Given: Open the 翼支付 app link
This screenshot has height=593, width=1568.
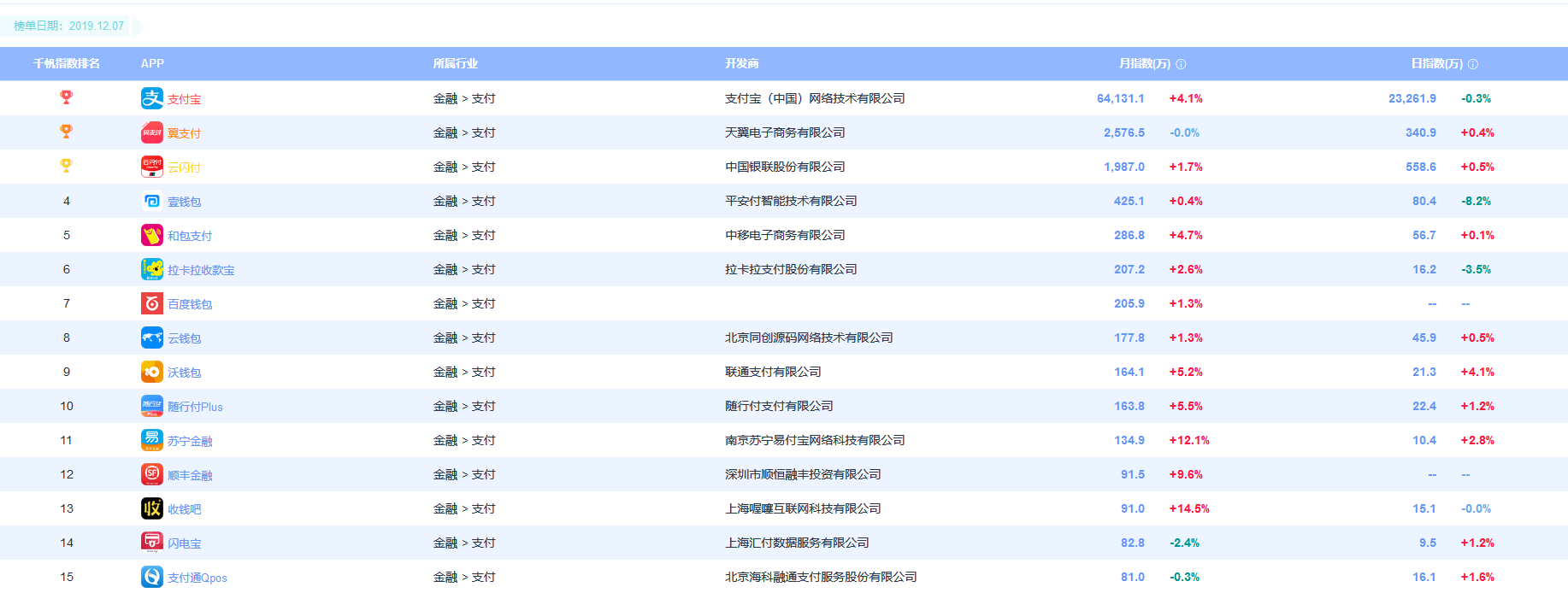Looking at the screenshot, I should point(185,133).
